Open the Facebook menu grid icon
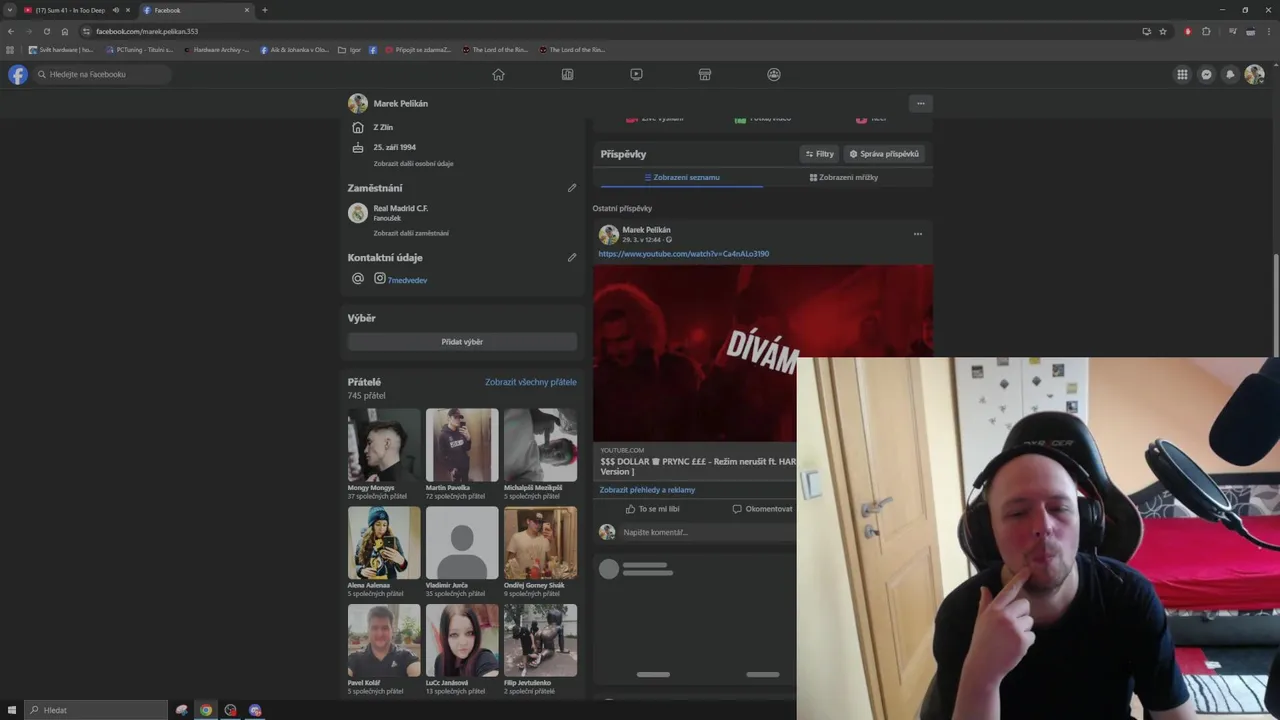Viewport: 1280px width, 720px height. 1182,74
